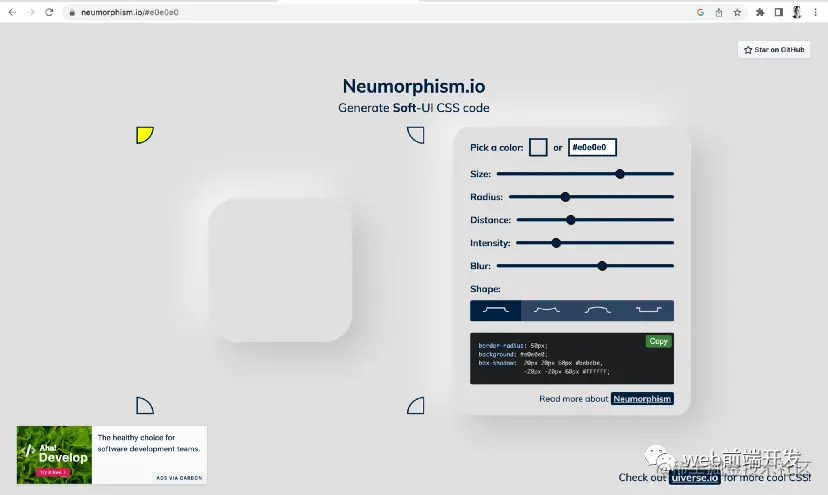
Task: Select the top-right light source corner
Action: pos(416,135)
